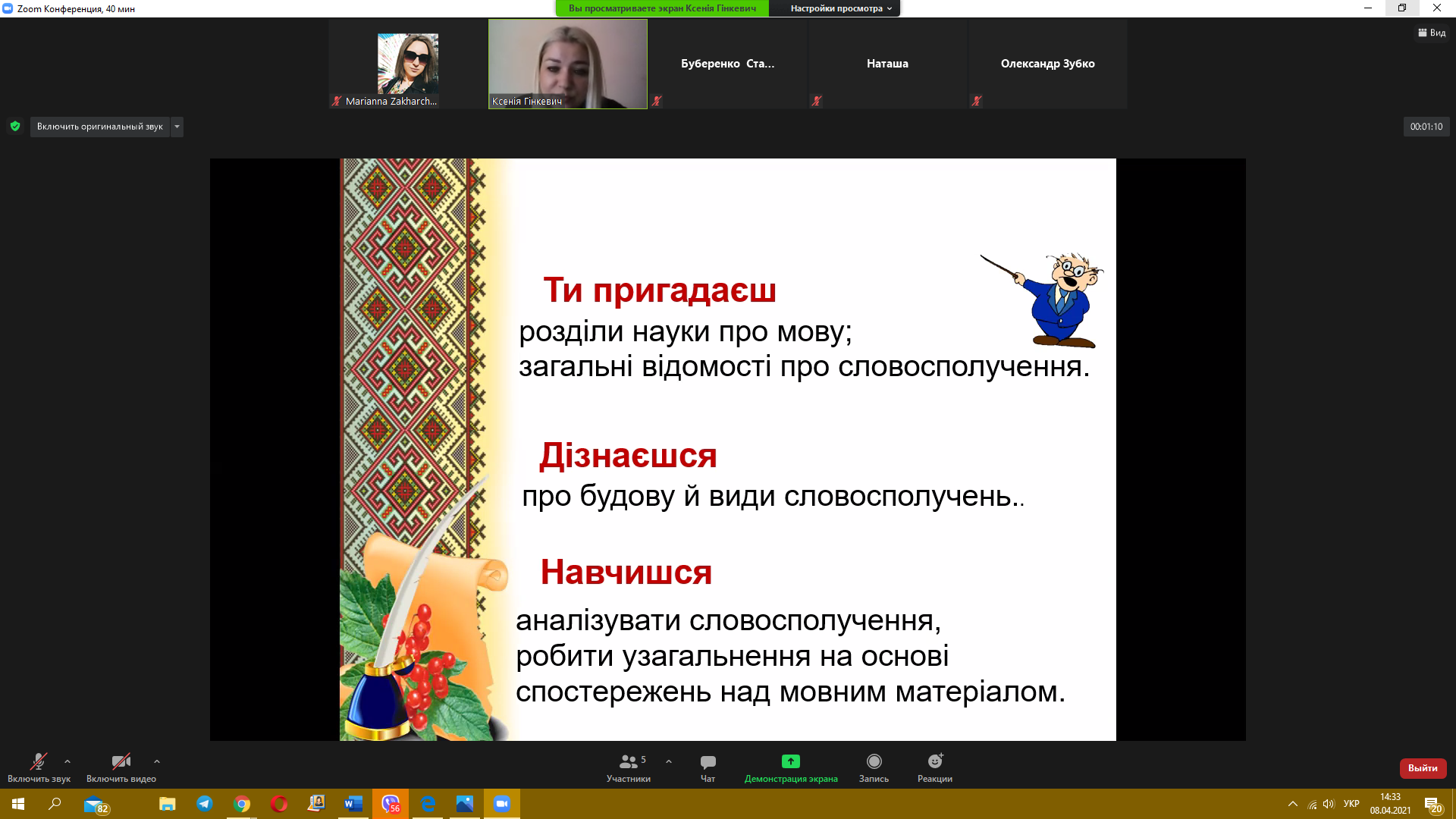Screen dimensions: 1456x819
Task: Open the Вид view menu
Action: coord(1432,33)
